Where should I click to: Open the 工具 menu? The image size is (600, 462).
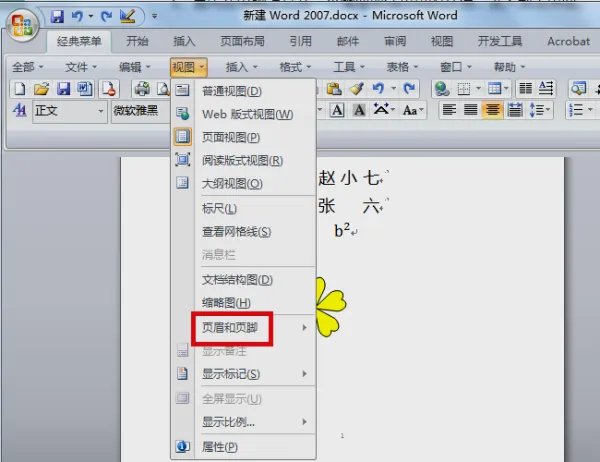(x=349, y=67)
